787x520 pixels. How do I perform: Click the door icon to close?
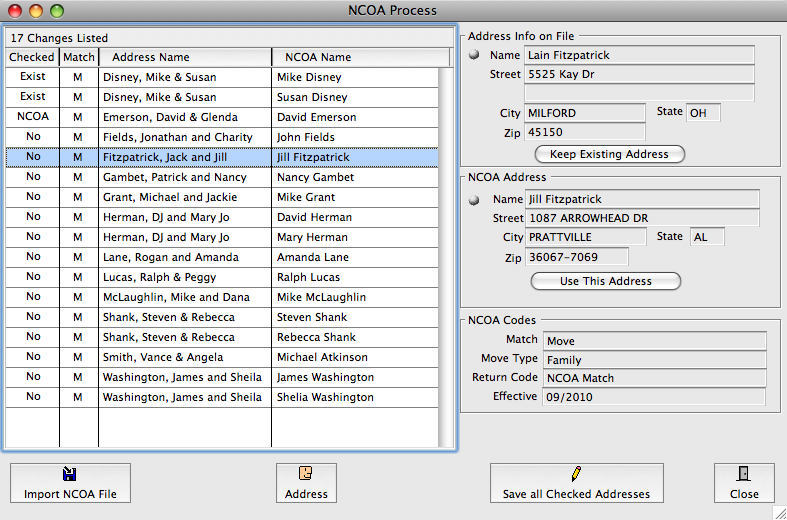[x=744, y=474]
